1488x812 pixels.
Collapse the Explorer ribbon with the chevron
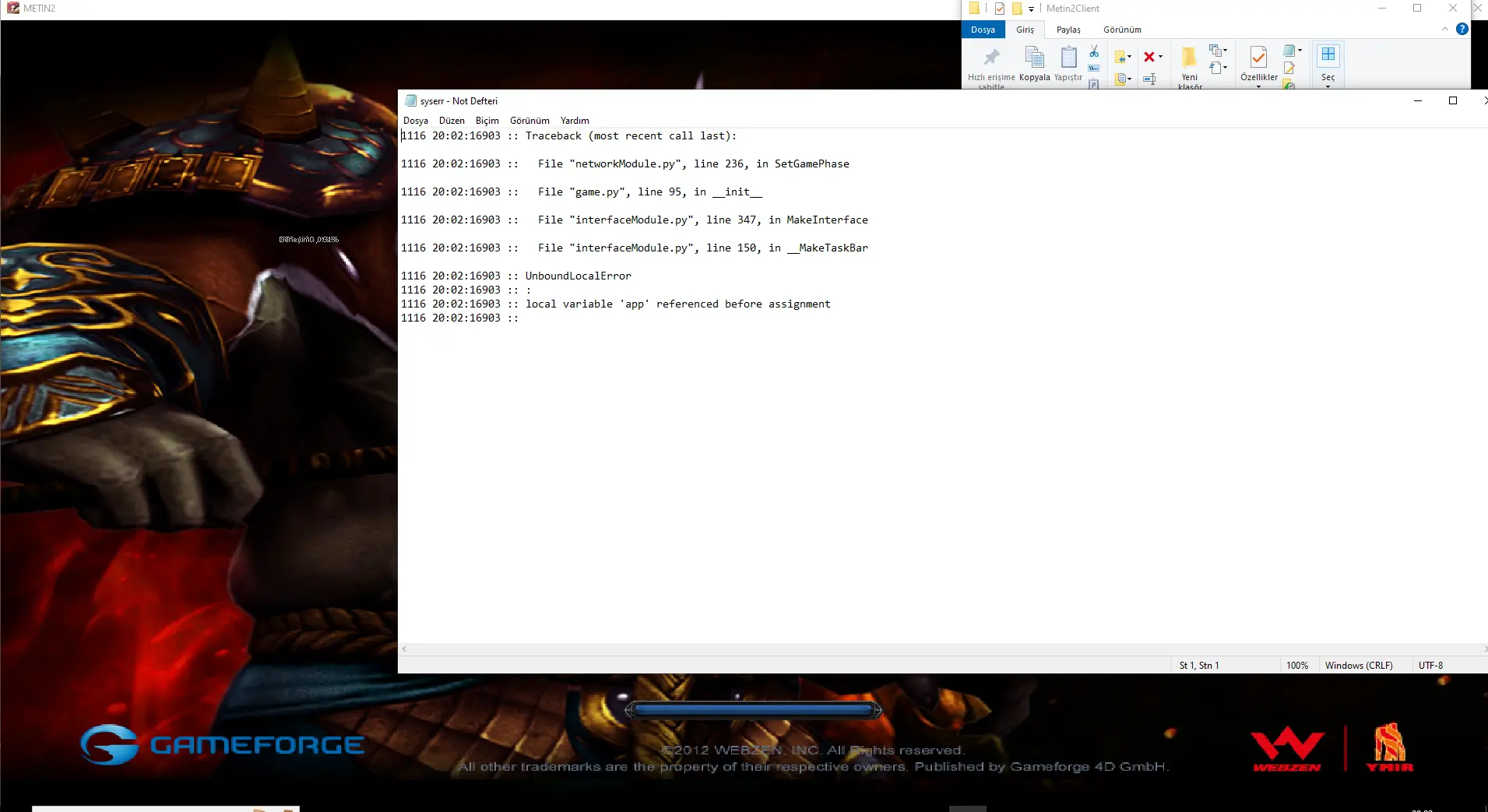coord(1444,29)
